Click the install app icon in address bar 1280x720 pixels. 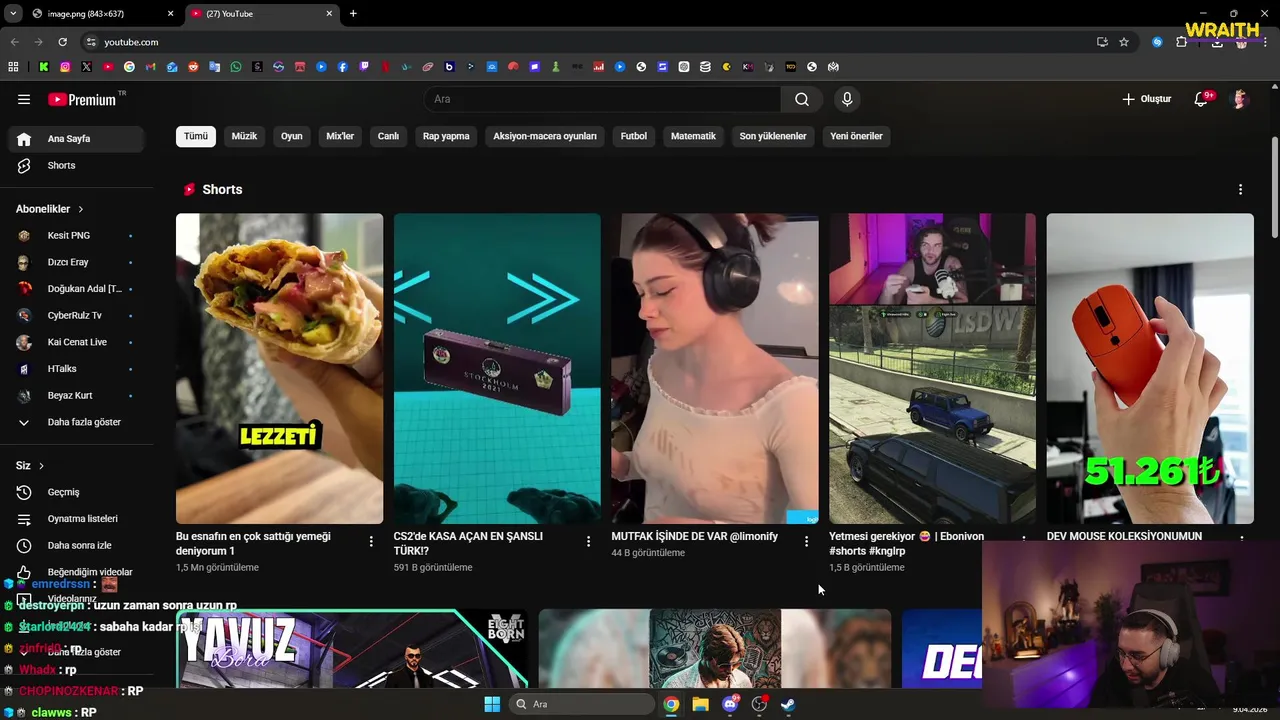click(1102, 42)
